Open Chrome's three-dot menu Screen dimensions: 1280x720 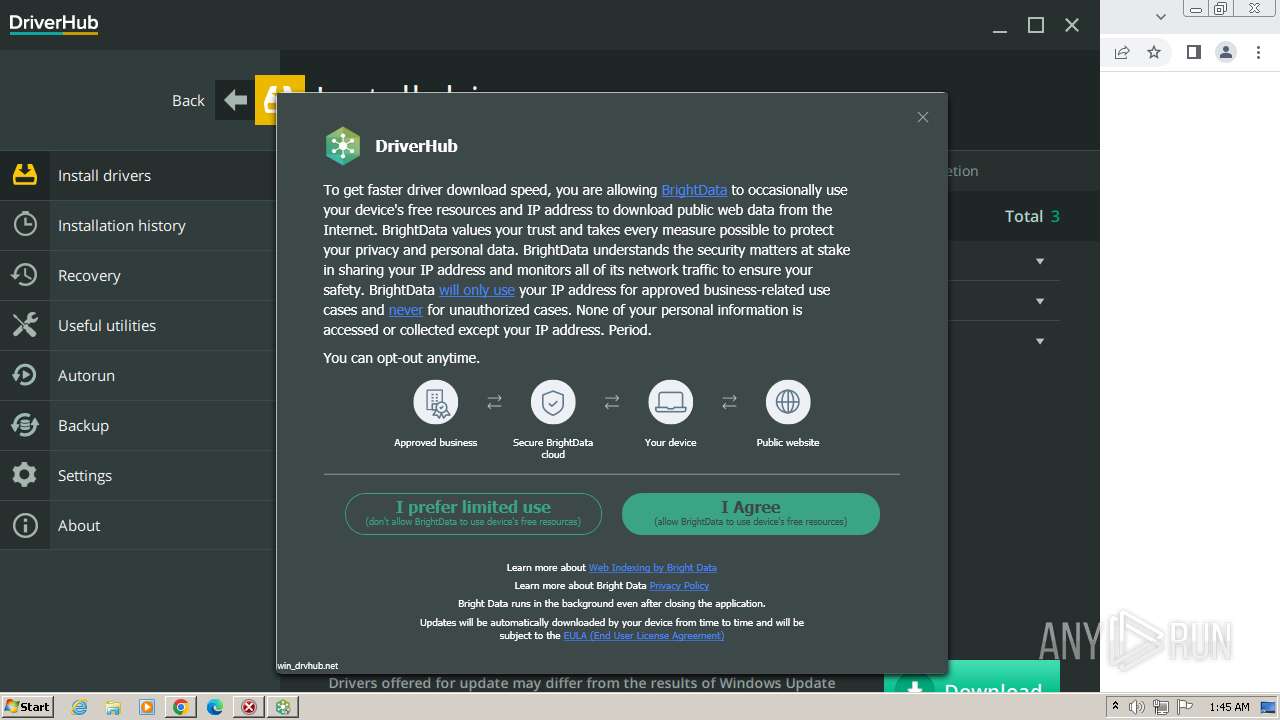click(1259, 52)
